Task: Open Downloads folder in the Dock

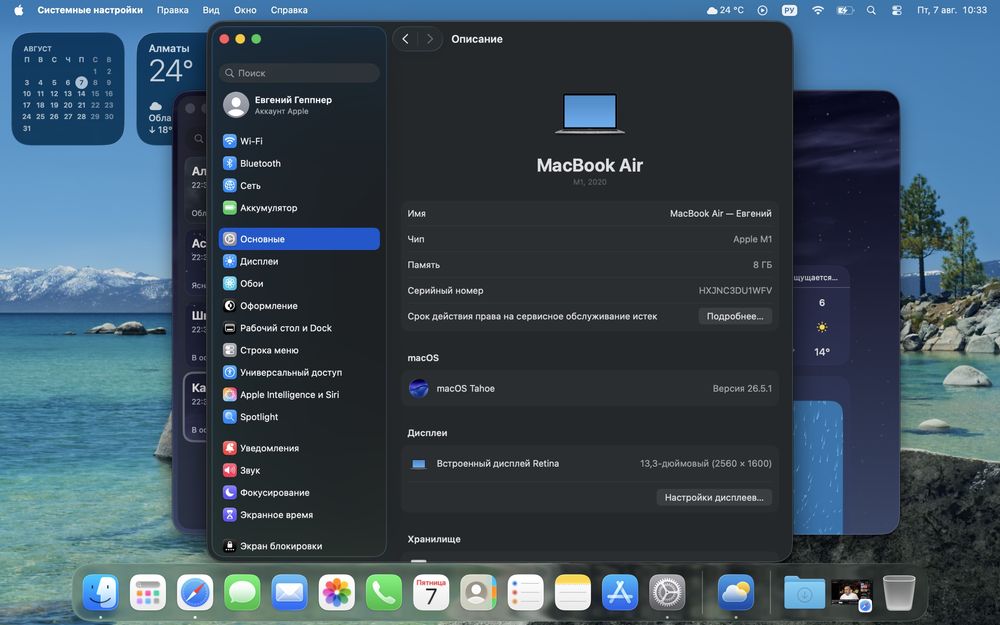Action: 804,592
